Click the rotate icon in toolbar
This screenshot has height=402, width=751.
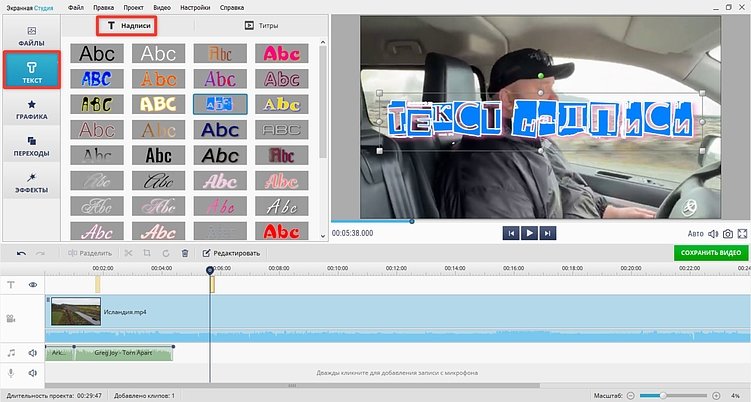pos(166,253)
